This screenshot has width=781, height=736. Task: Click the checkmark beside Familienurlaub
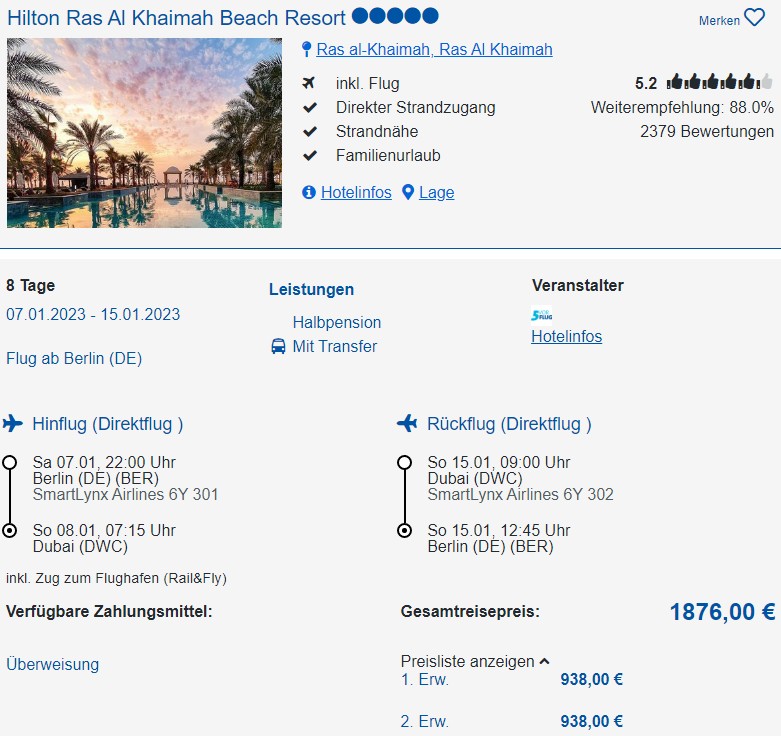310,155
